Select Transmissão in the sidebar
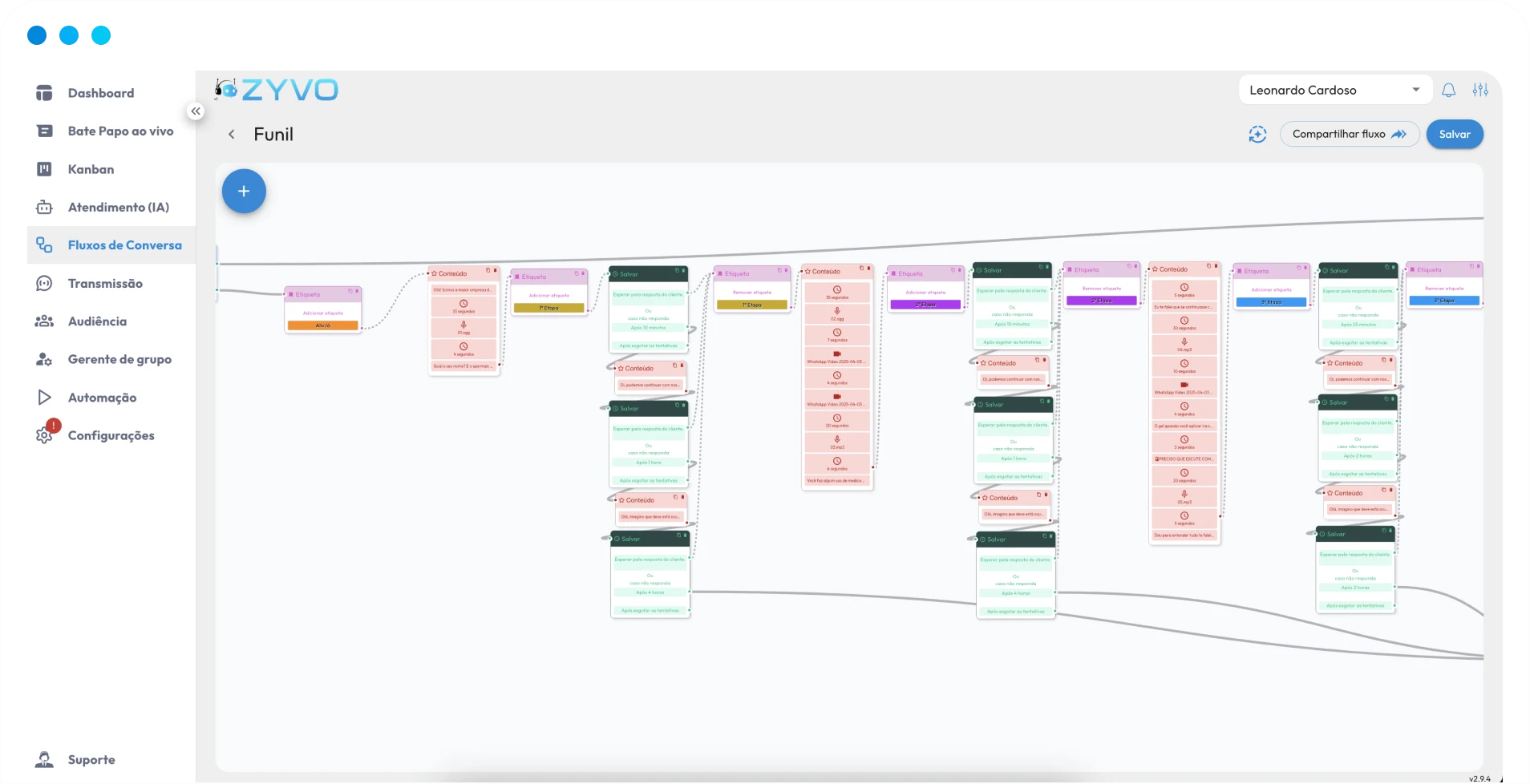 tap(105, 284)
